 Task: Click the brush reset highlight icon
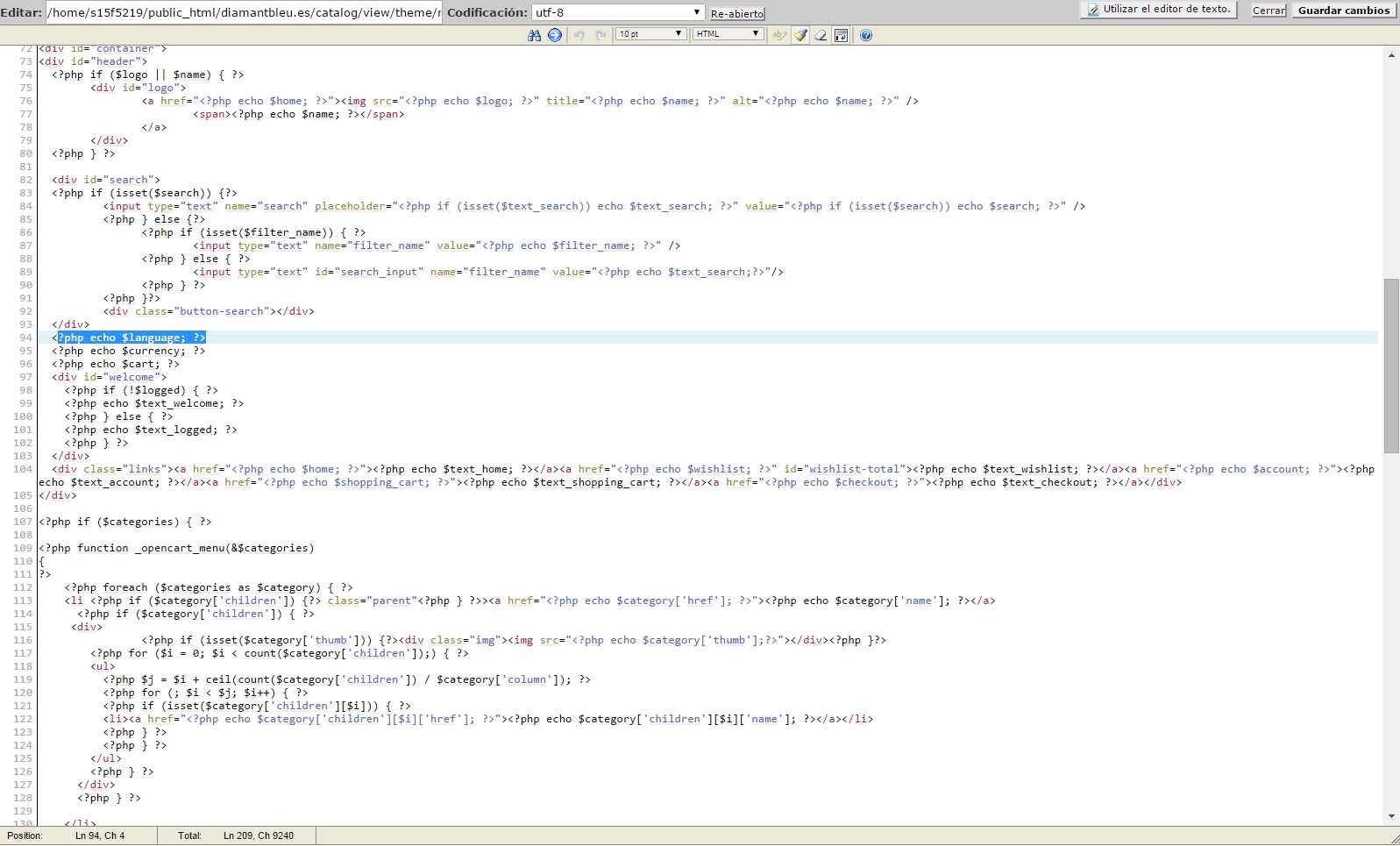[x=800, y=35]
